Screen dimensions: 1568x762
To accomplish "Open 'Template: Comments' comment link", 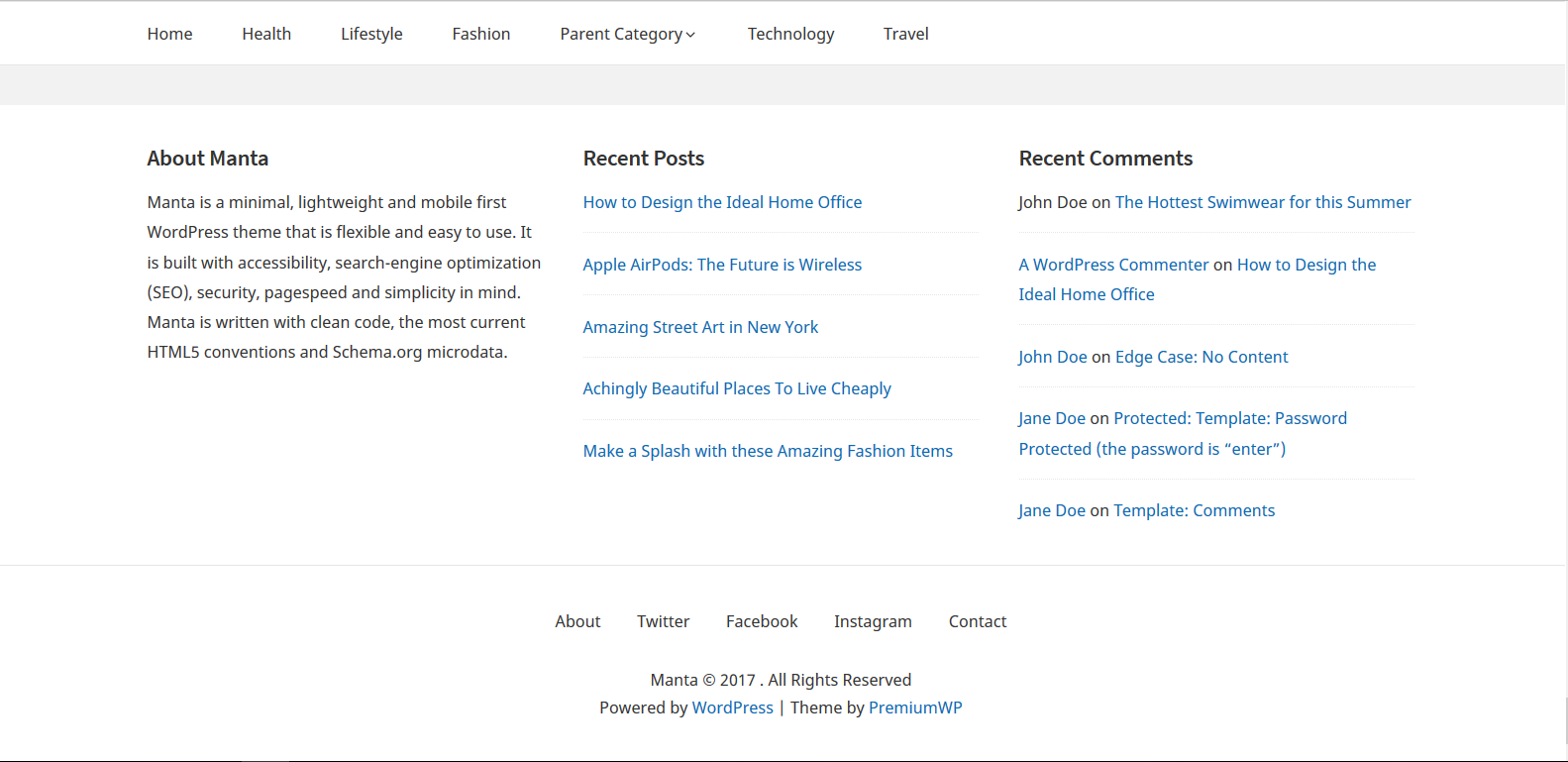I will click(1194, 510).
